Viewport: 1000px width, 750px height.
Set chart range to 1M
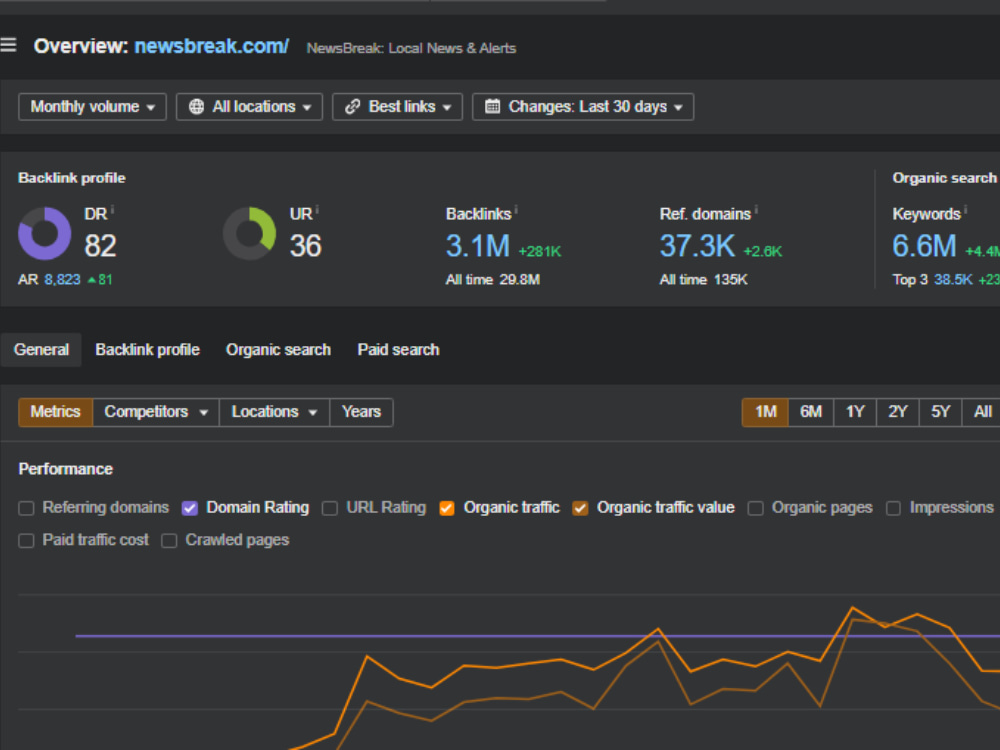765,412
